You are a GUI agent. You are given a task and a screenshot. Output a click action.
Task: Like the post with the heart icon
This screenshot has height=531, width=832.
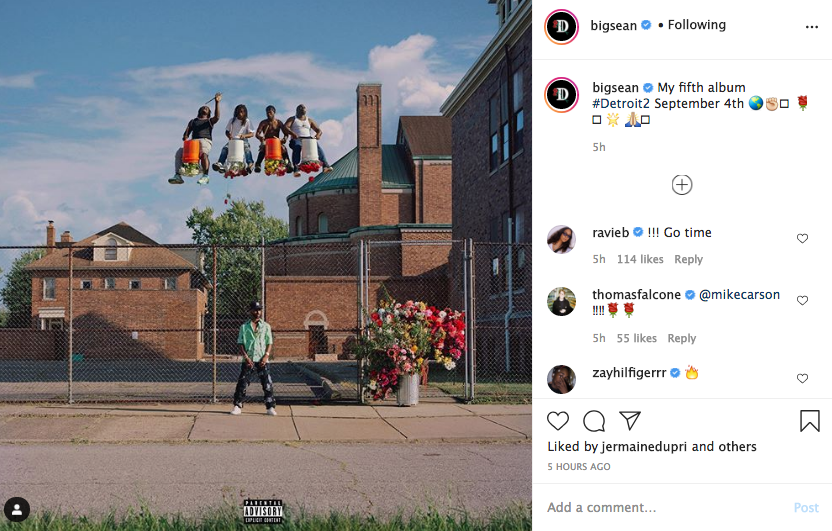click(x=558, y=421)
